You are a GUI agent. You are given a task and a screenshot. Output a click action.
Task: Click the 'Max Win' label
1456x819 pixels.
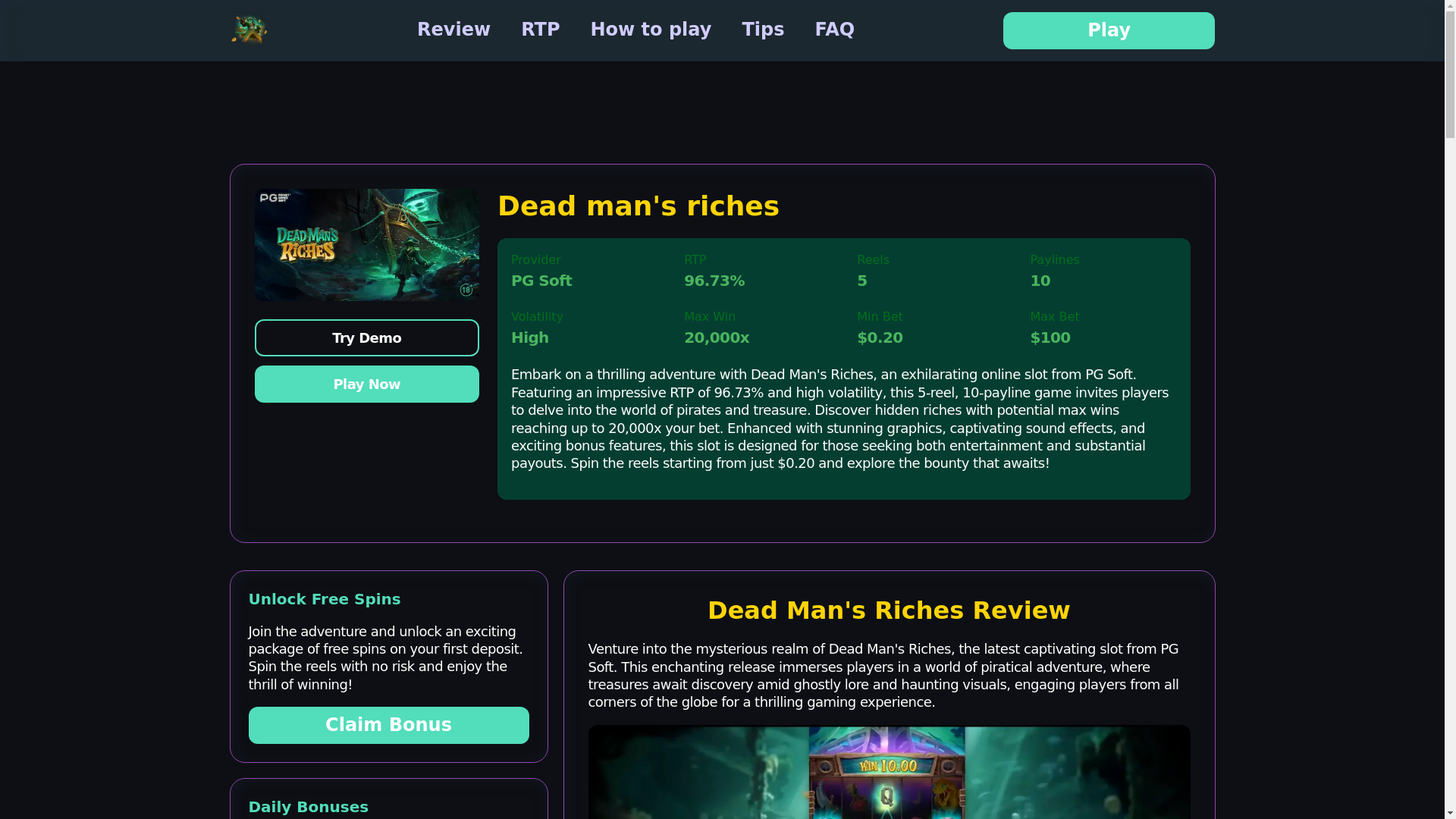point(710,316)
